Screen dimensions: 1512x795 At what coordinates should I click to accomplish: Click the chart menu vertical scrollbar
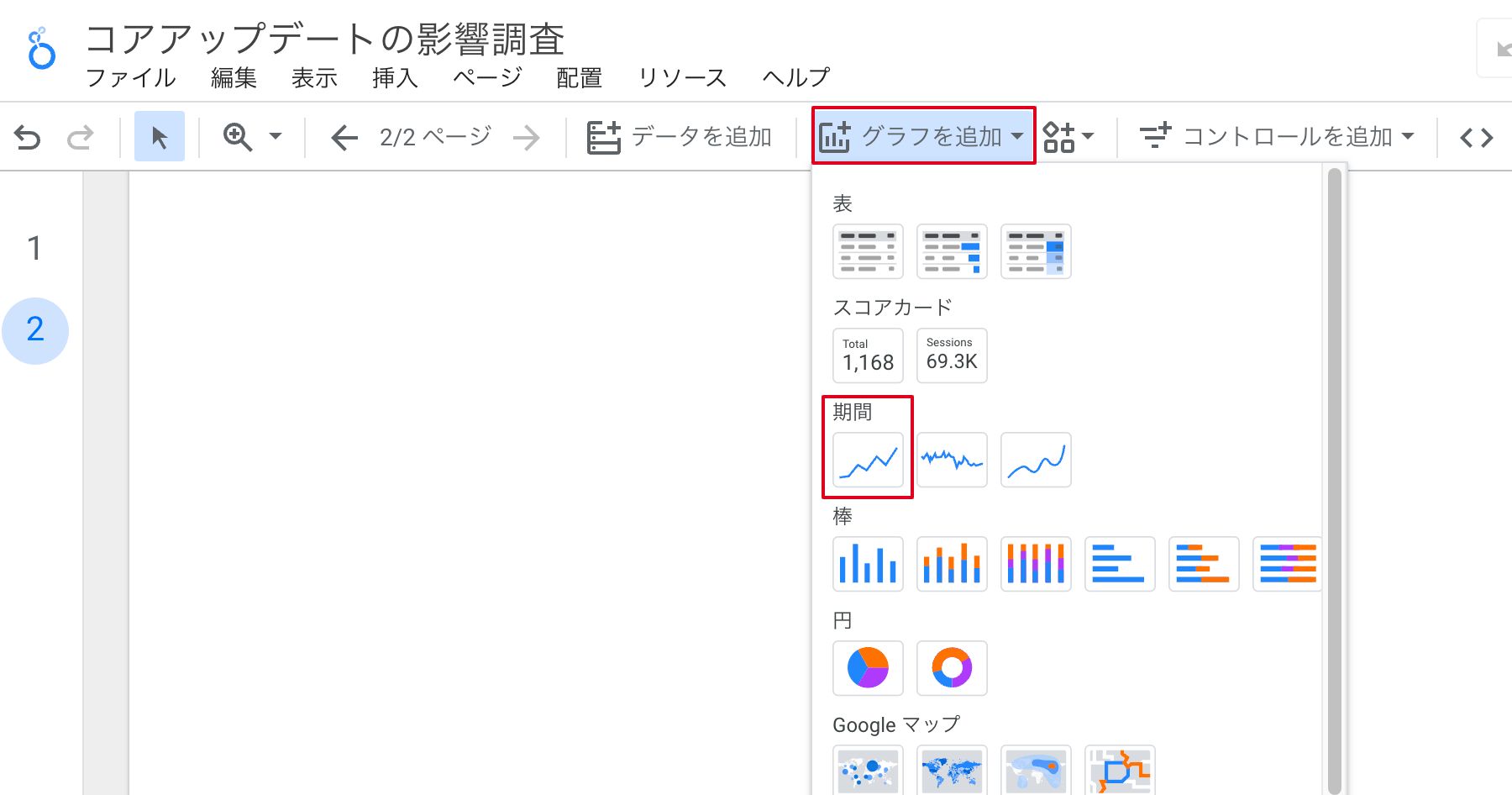[x=1334, y=479]
